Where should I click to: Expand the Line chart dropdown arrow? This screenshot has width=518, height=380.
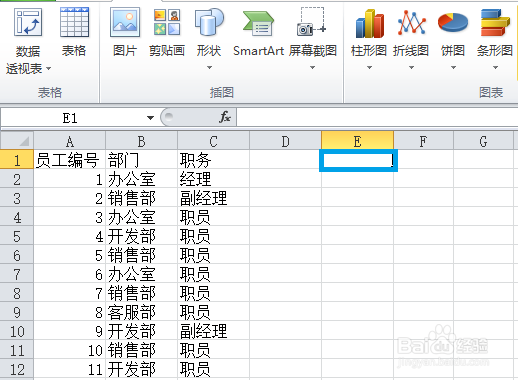(x=411, y=68)
